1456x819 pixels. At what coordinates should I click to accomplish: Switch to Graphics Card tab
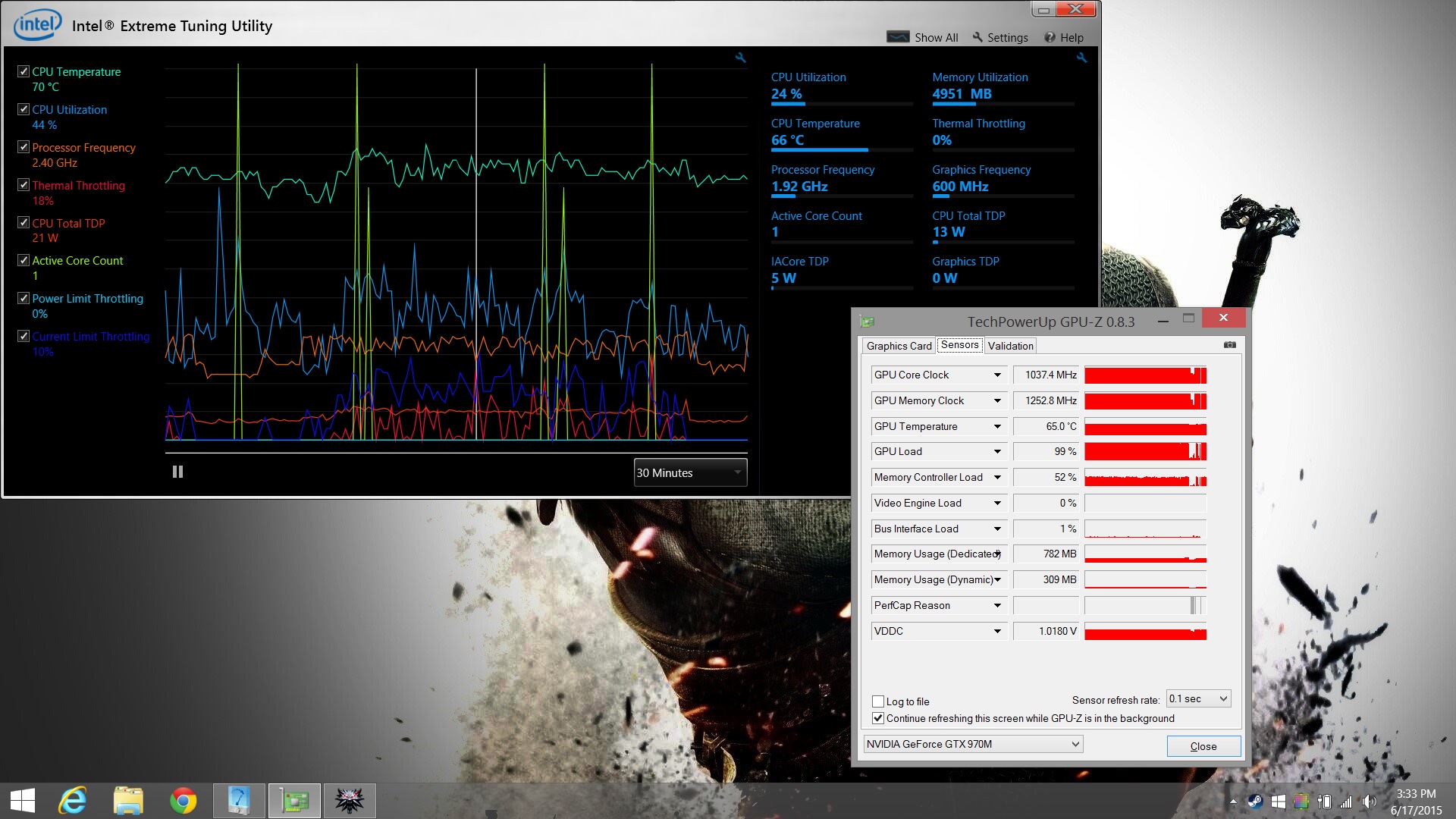pos(899,346)
